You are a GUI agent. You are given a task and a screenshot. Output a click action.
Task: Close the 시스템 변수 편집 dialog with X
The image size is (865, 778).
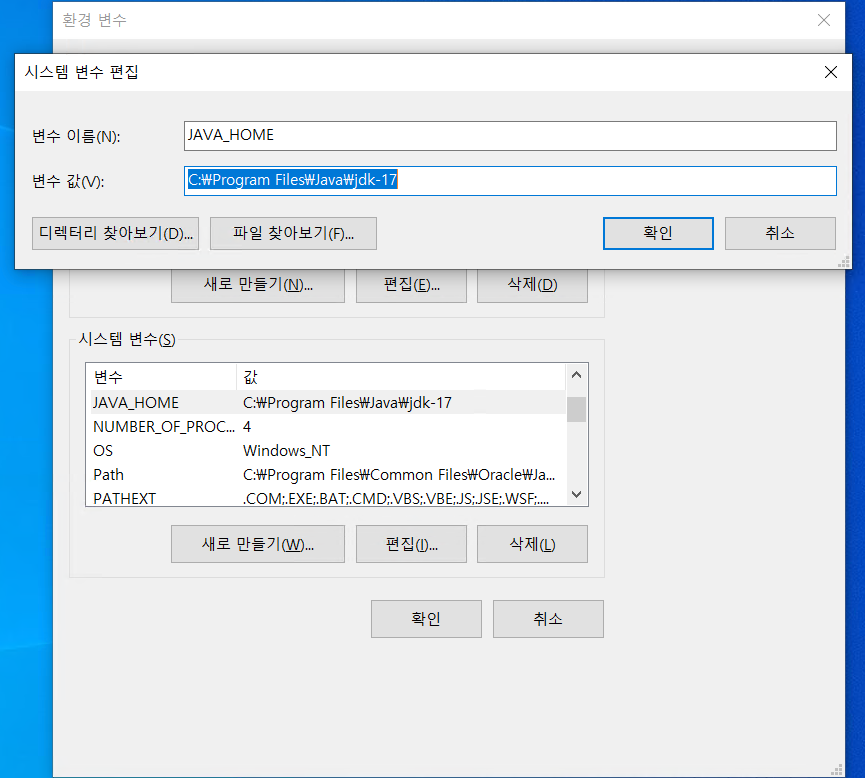click(x=831, y=72)
